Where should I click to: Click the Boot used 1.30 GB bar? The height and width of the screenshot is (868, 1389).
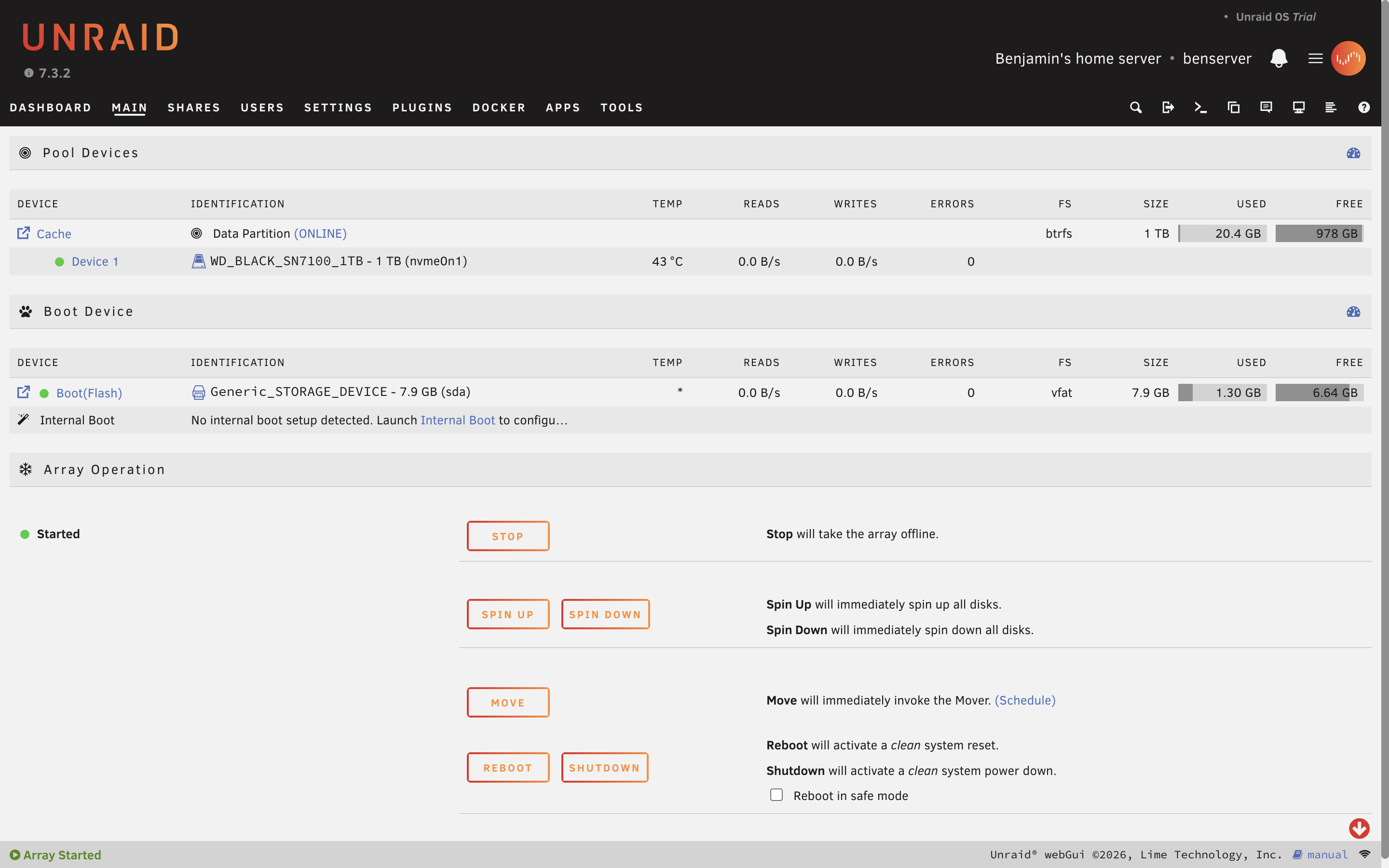tap(1222, 393)
